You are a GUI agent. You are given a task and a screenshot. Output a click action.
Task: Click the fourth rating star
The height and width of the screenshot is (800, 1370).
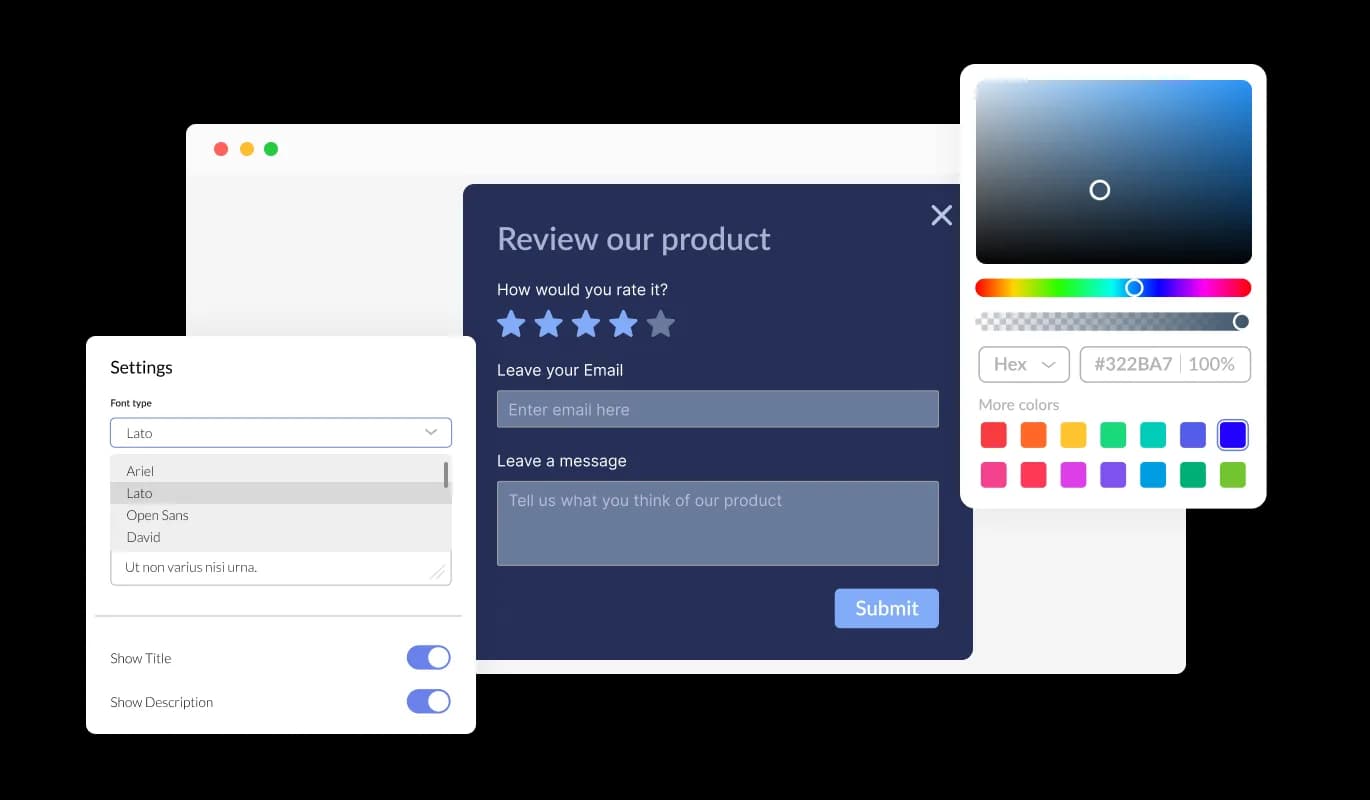(623, 323)
